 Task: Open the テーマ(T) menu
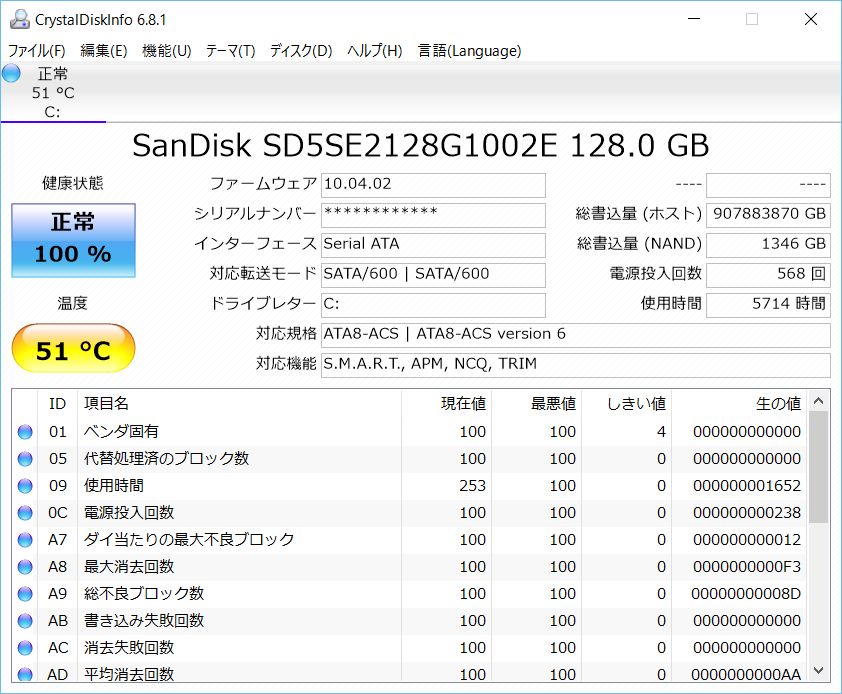click(230, 51)
